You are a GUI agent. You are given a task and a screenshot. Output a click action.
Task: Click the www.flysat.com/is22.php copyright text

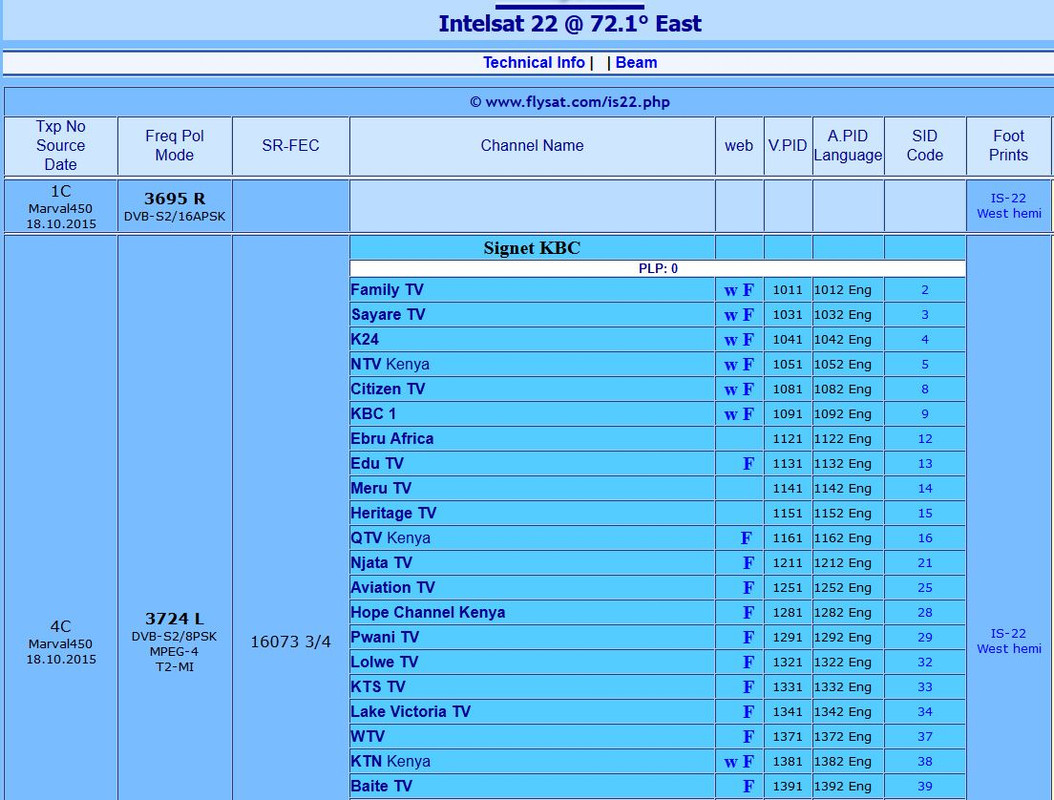pyautogui.click(x=569, y=102)
